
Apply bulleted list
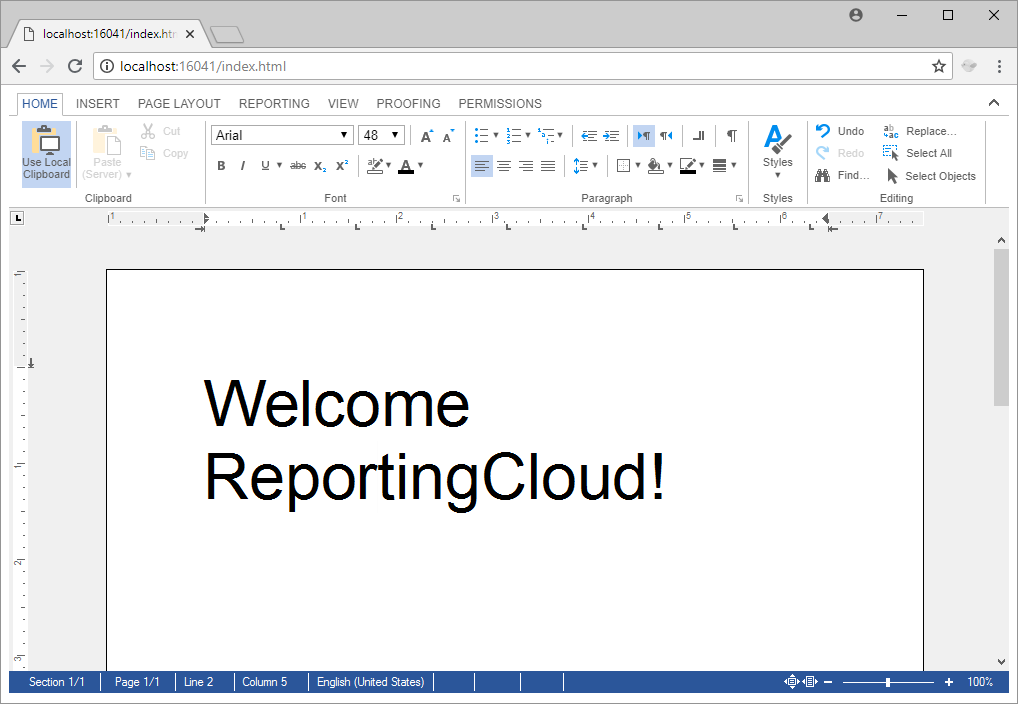[481, 136]
